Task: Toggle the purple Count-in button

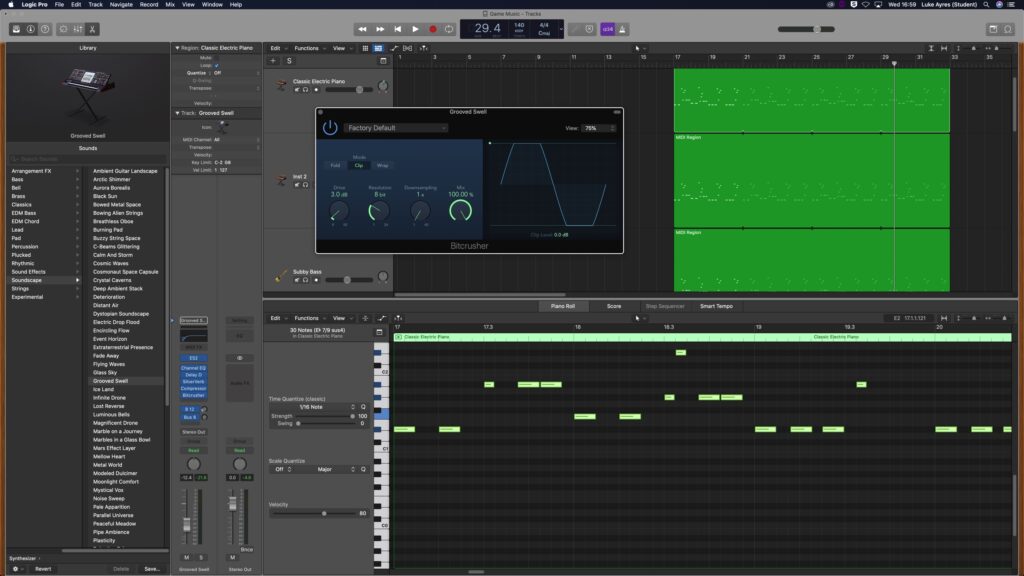Action: click(607, 29)
